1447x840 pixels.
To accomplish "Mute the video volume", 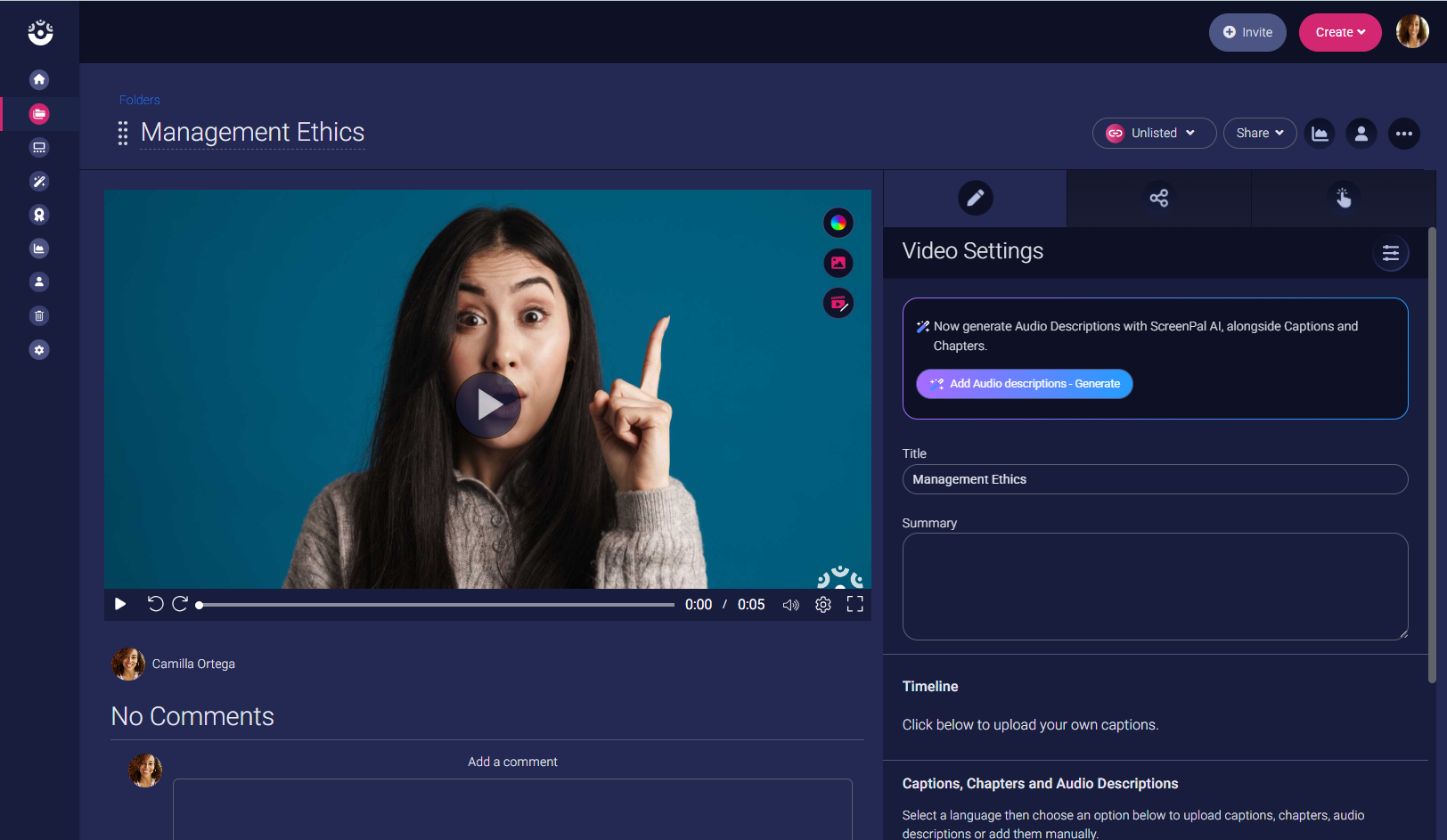I will 790,605.
